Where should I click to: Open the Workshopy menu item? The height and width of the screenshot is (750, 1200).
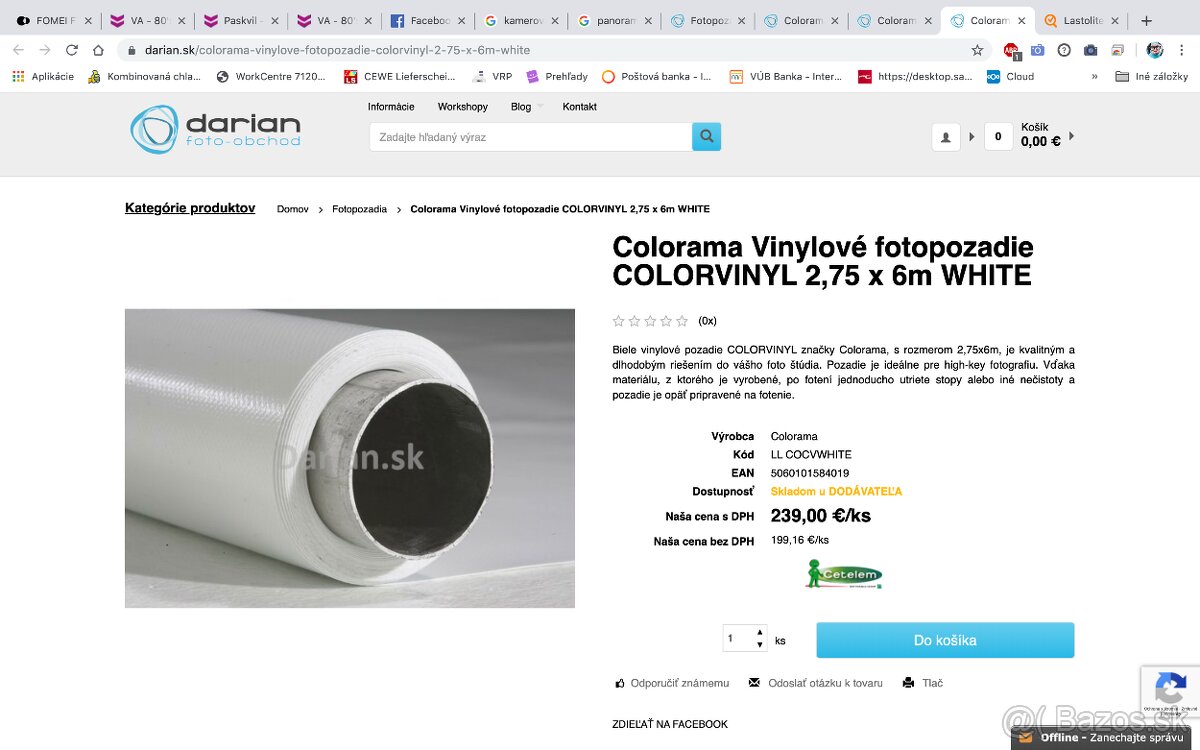click(462, 107)
